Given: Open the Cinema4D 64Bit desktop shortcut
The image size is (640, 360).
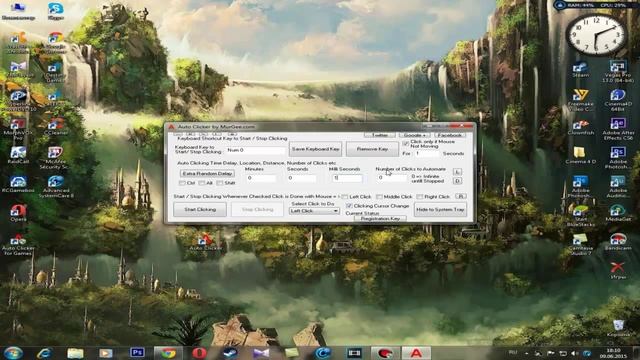Looking at the screenshot, I should 618,100.
